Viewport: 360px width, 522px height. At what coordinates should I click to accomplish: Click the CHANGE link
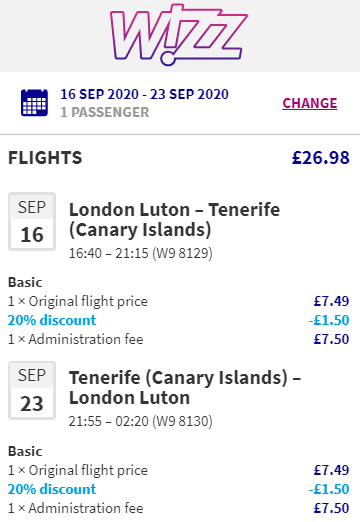(310, 103)
